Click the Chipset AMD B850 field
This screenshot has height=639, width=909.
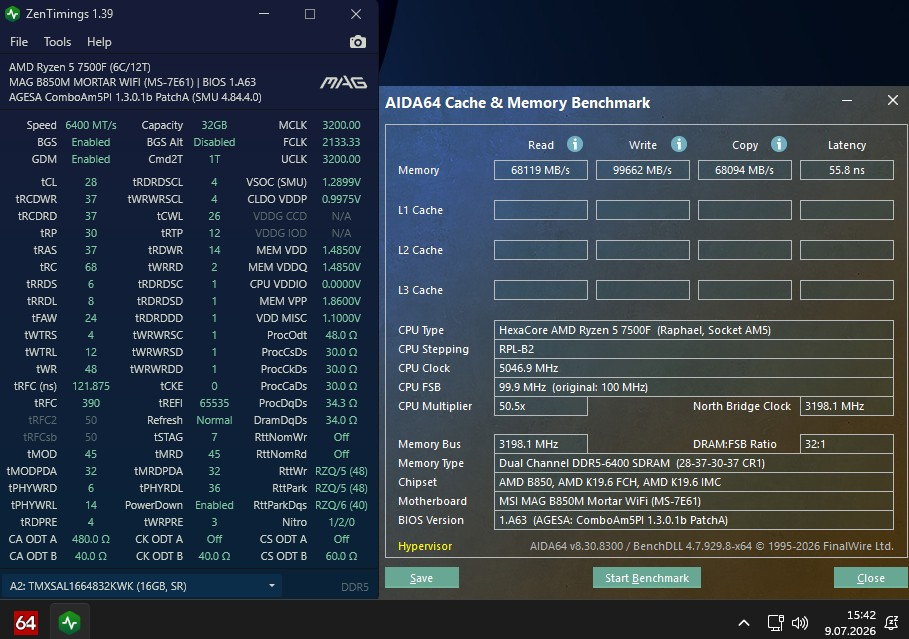coord(693,482)
